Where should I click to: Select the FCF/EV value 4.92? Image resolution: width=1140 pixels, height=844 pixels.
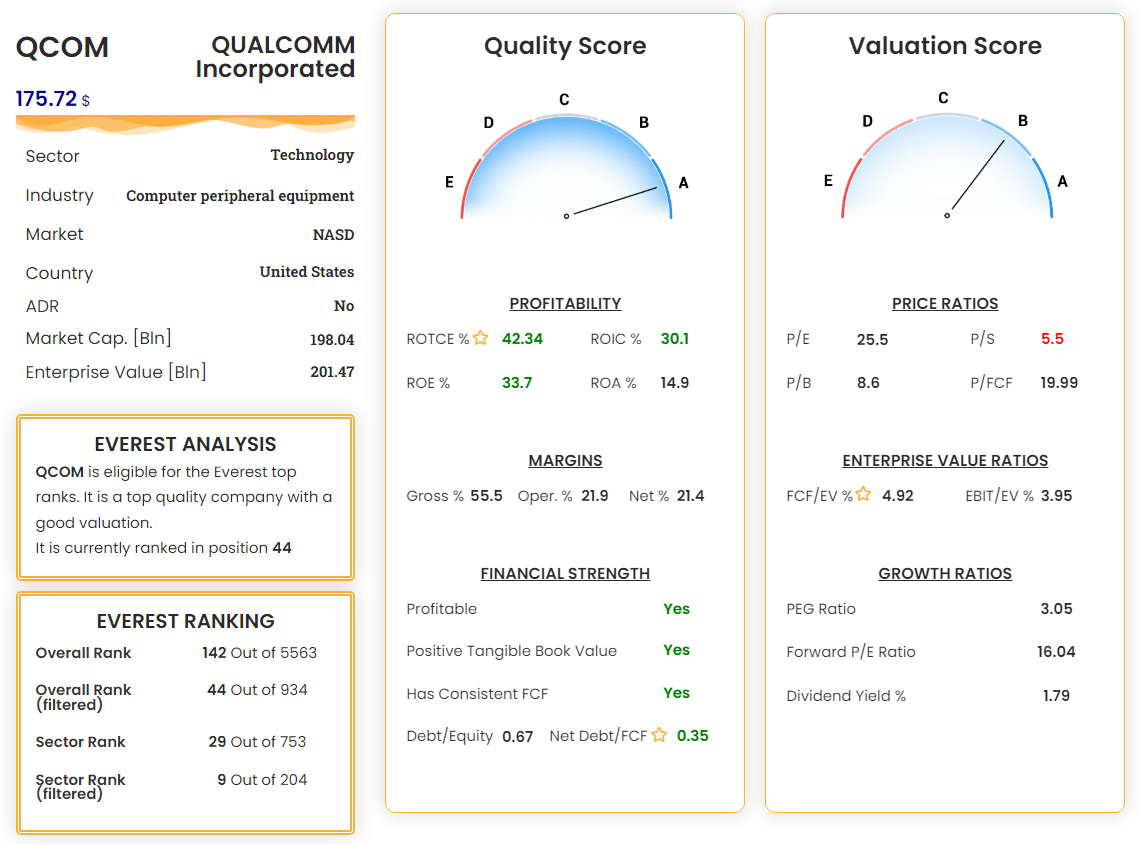(898, 496)
